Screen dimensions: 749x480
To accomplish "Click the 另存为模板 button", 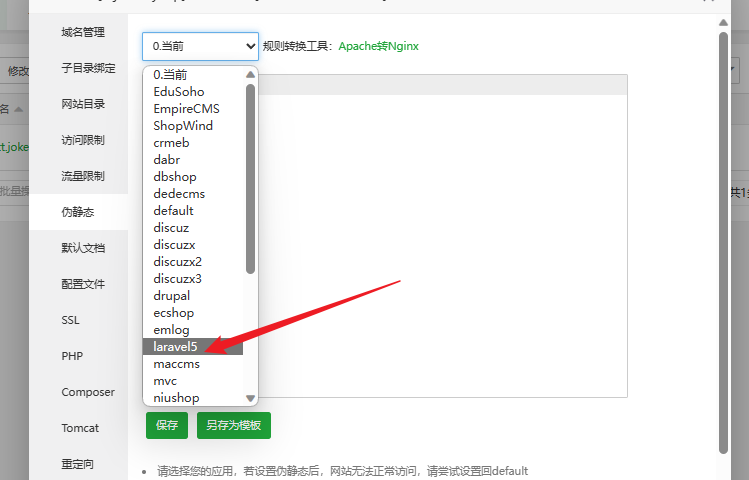I will (234, 425).
